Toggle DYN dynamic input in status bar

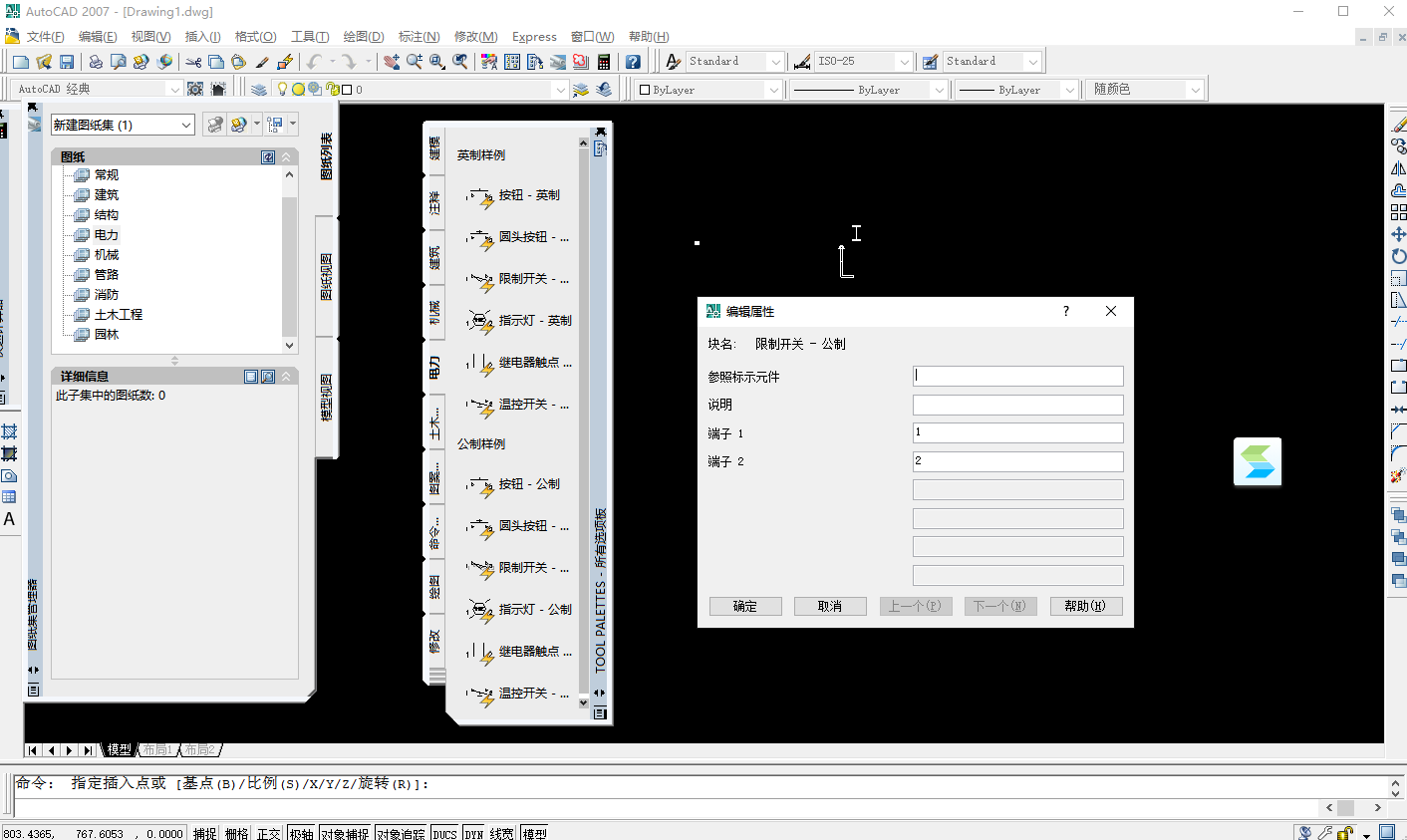click(x=474, y=834)
